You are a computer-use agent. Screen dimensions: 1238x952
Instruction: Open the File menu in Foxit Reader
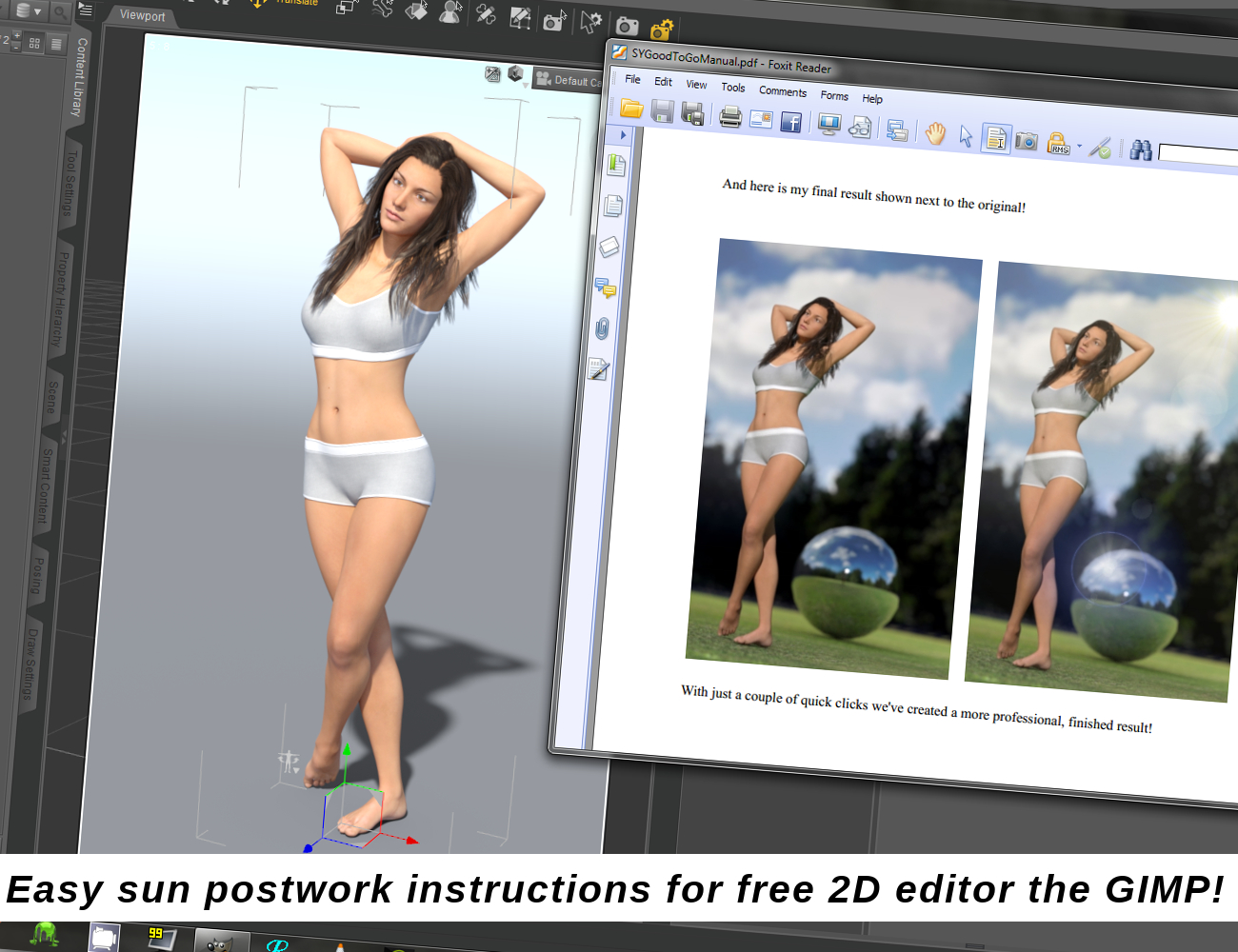pyautogui.click(x=633, y=80)
